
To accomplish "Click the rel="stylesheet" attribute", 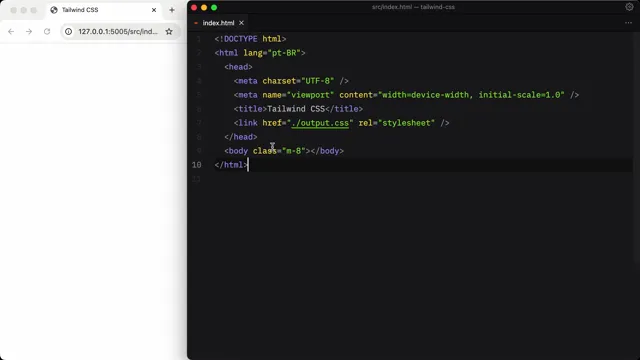I will pos(397,123).
